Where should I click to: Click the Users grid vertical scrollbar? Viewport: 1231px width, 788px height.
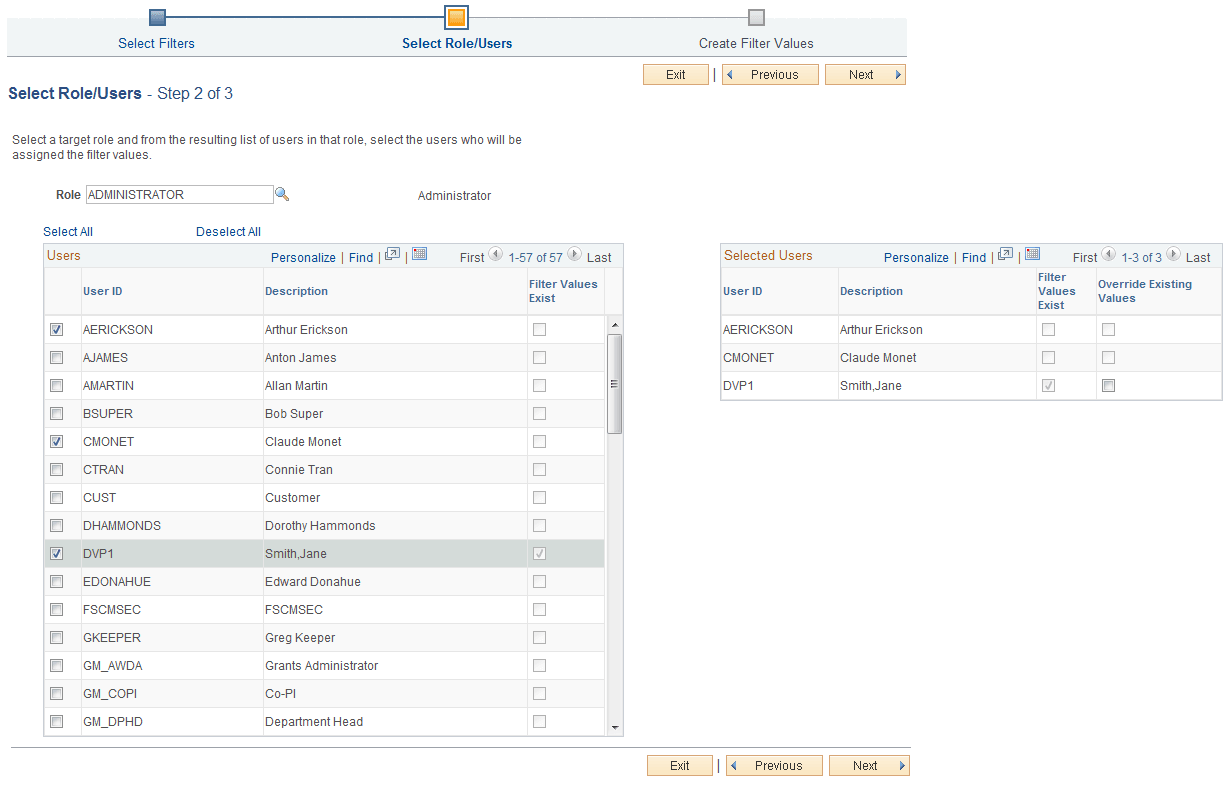(615, 380)
